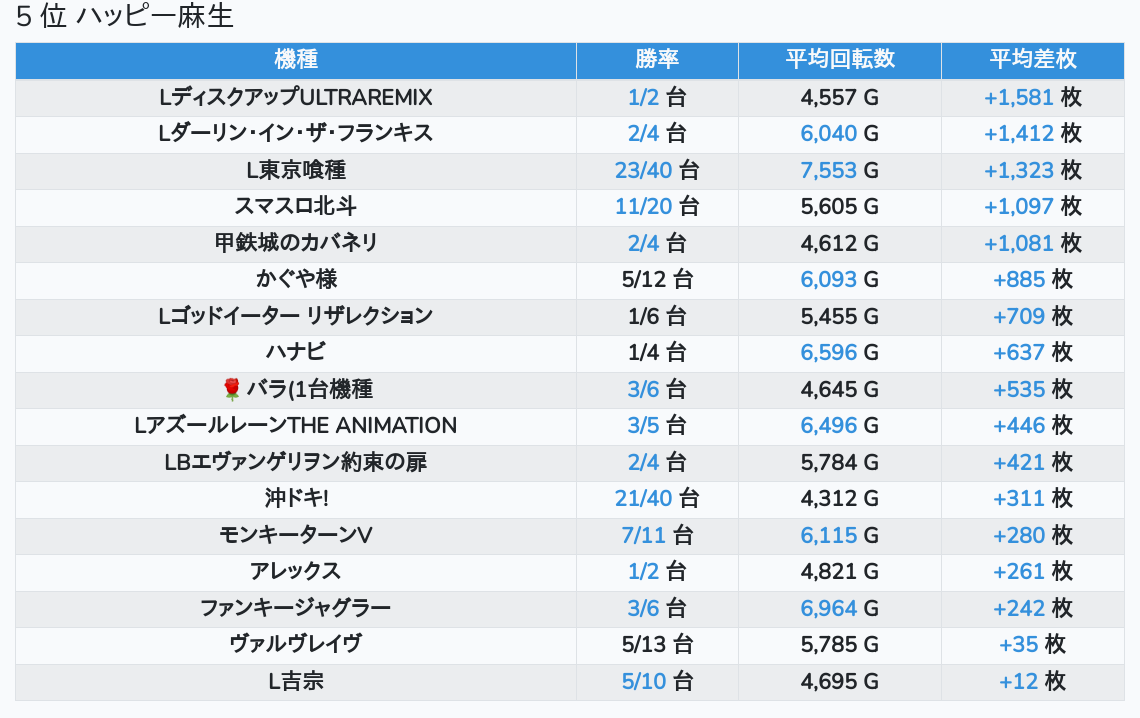Click the 平均回転数 column header
The width and height of the screenshot is (1140, 718).
pyautogui.click(x=840, y=60)
